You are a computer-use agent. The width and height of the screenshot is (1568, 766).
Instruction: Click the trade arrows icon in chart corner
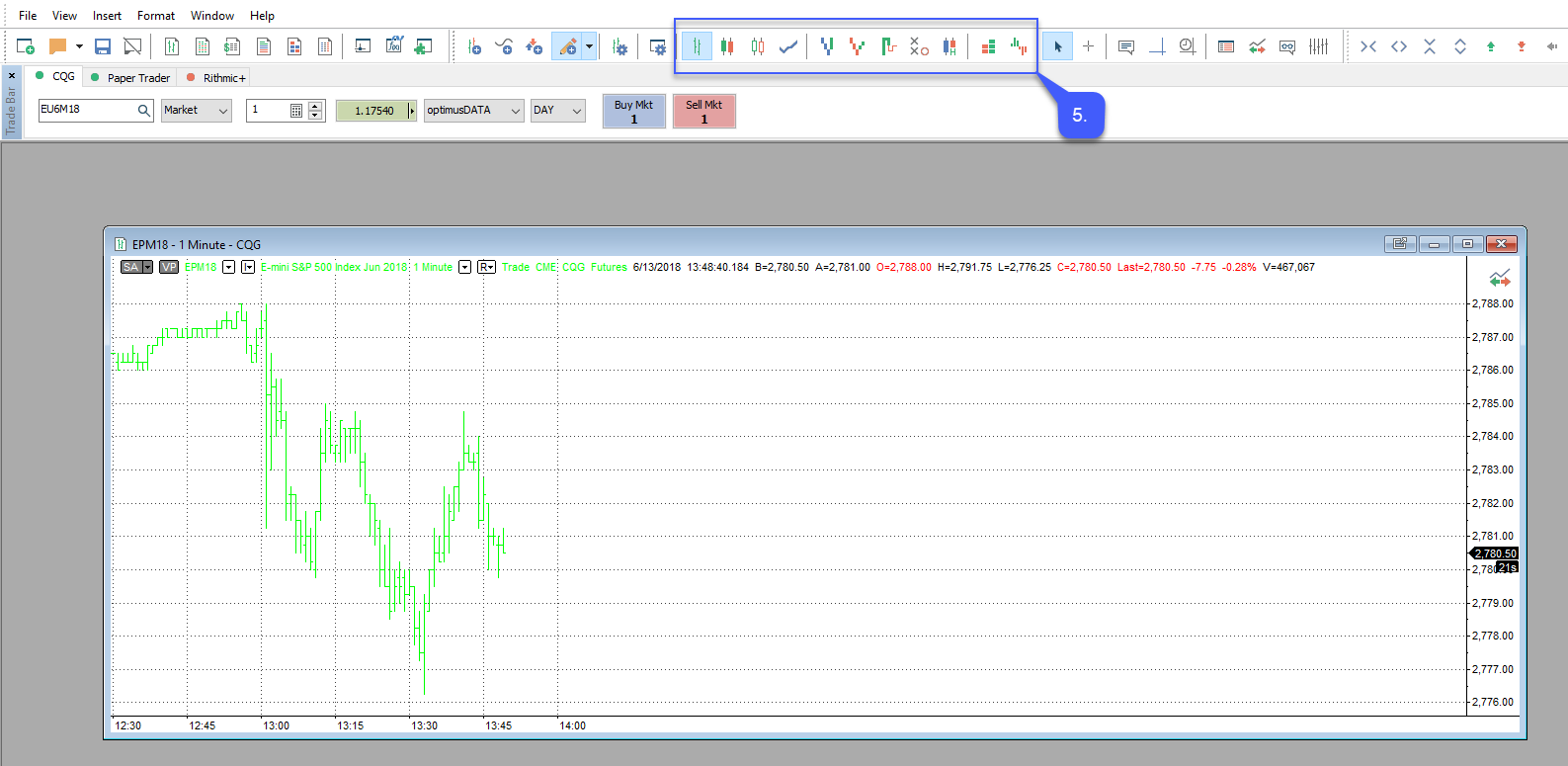tap(1500, 279)
